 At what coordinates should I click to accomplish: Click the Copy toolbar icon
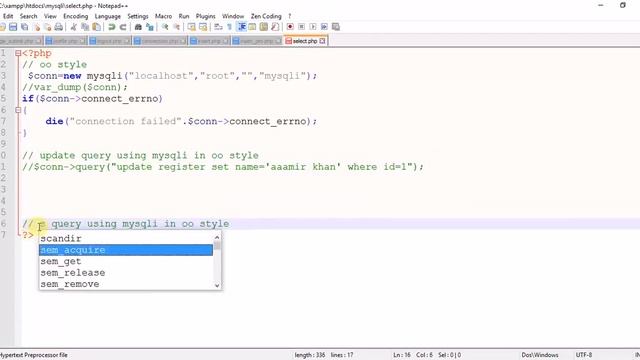85,27
